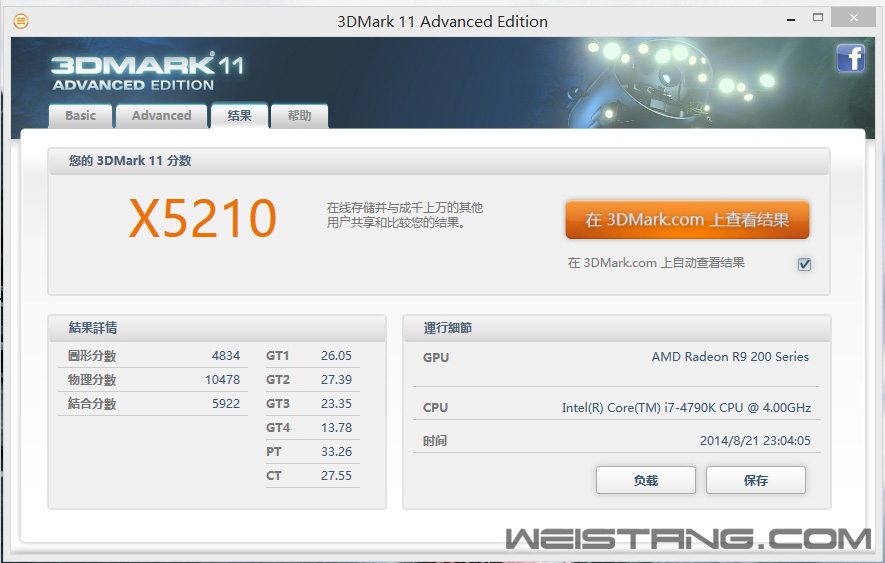Minimize the 3DMark 11 window
Image resolution: width=885 pixels, height=563 pixels.
[x=791, y=20]
